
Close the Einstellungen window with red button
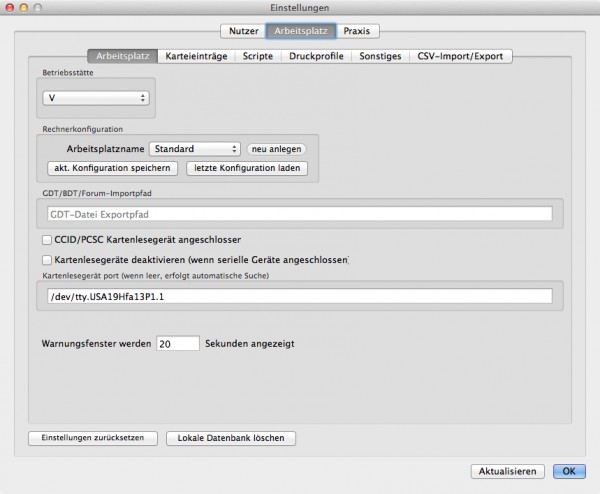click(10, 7)
